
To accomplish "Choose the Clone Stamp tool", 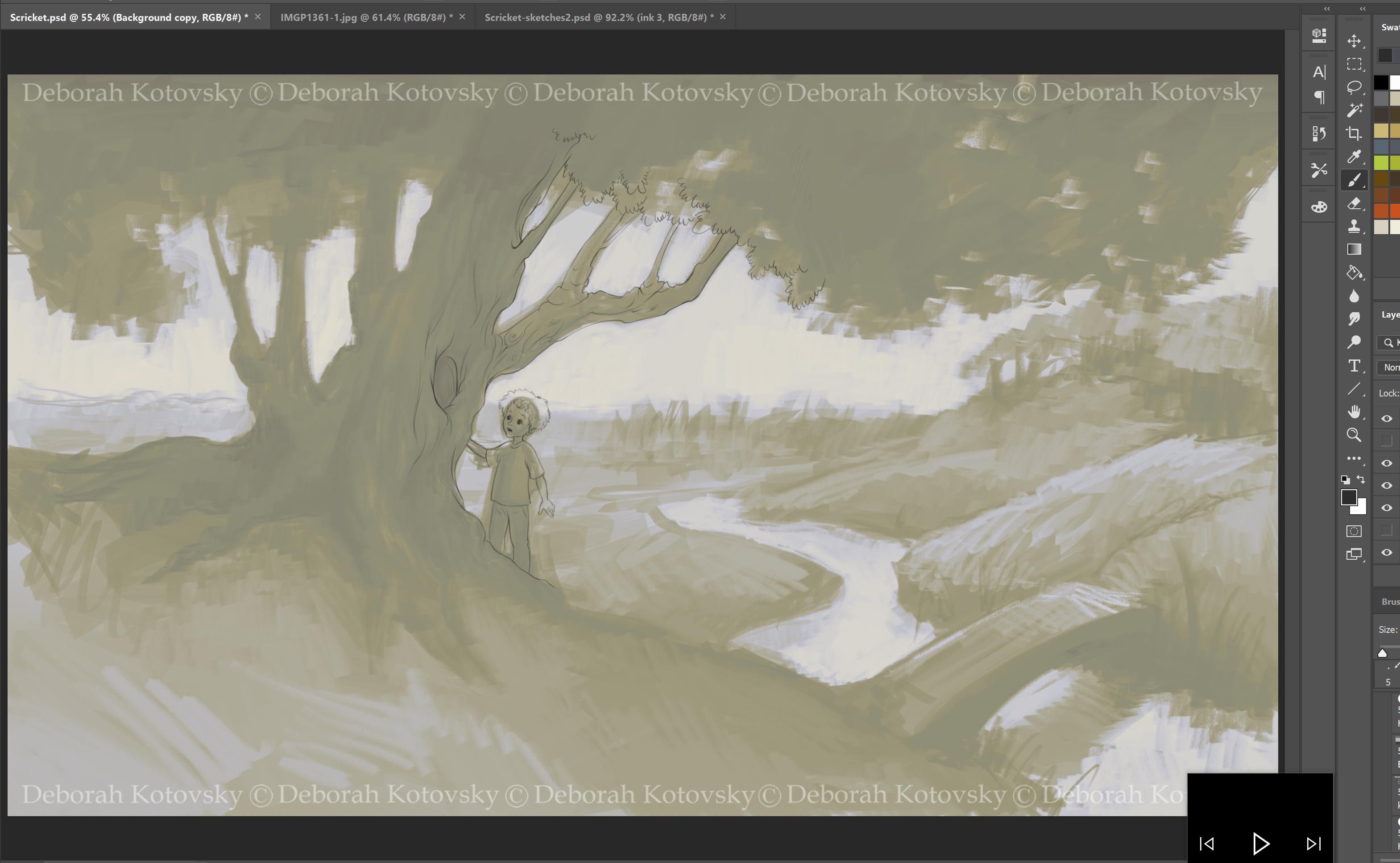I will click(1354, 227).
